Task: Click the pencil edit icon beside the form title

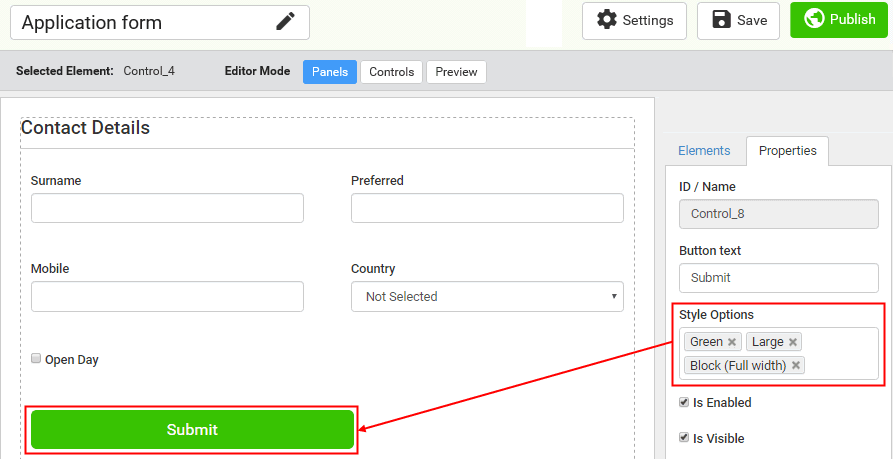Action: point(285,22)
